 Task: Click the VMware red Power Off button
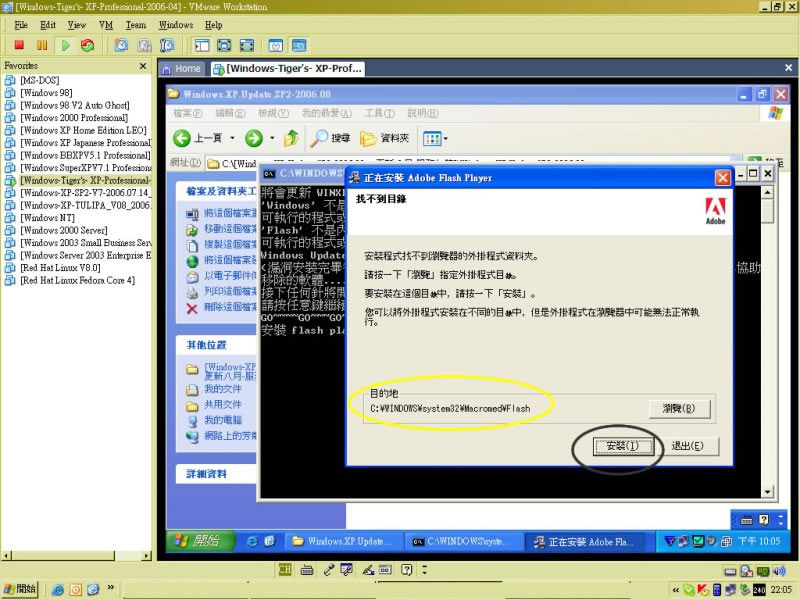(x=19, y=45)
